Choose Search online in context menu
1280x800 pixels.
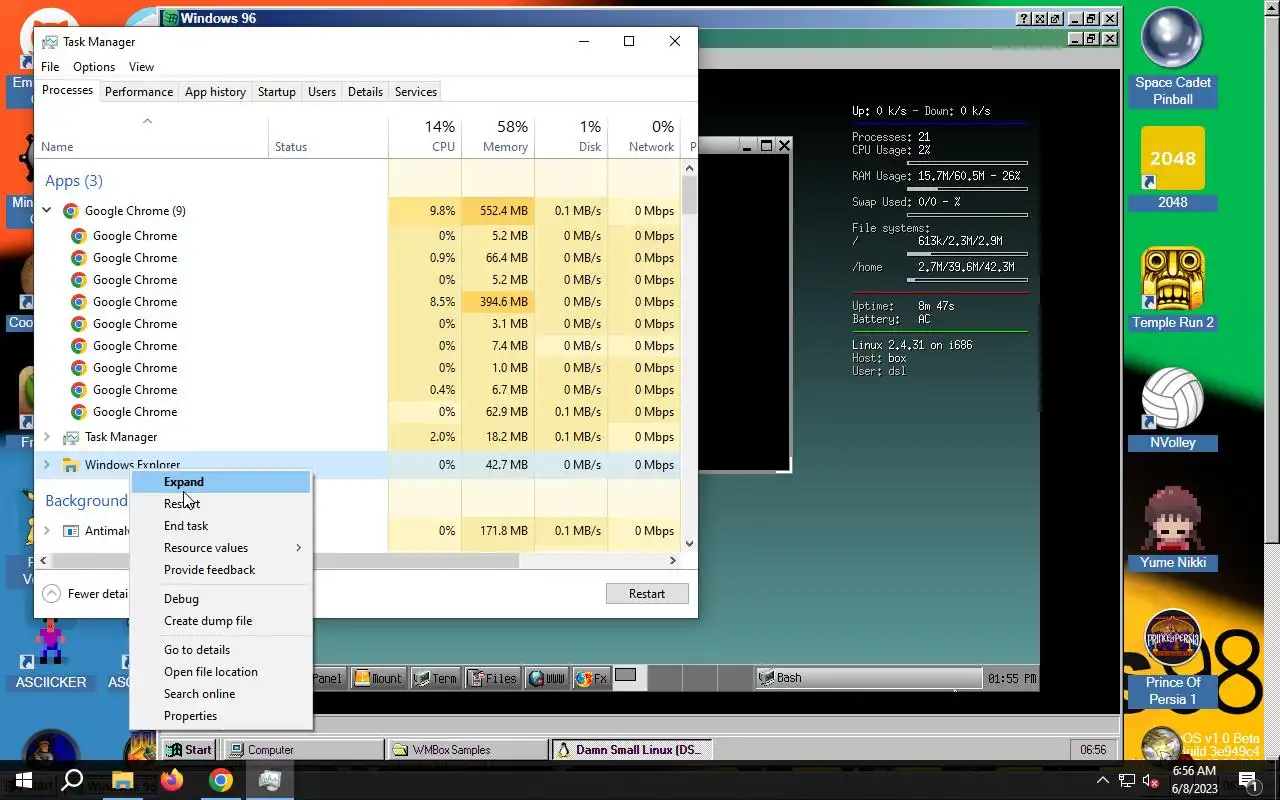point(221,694)
